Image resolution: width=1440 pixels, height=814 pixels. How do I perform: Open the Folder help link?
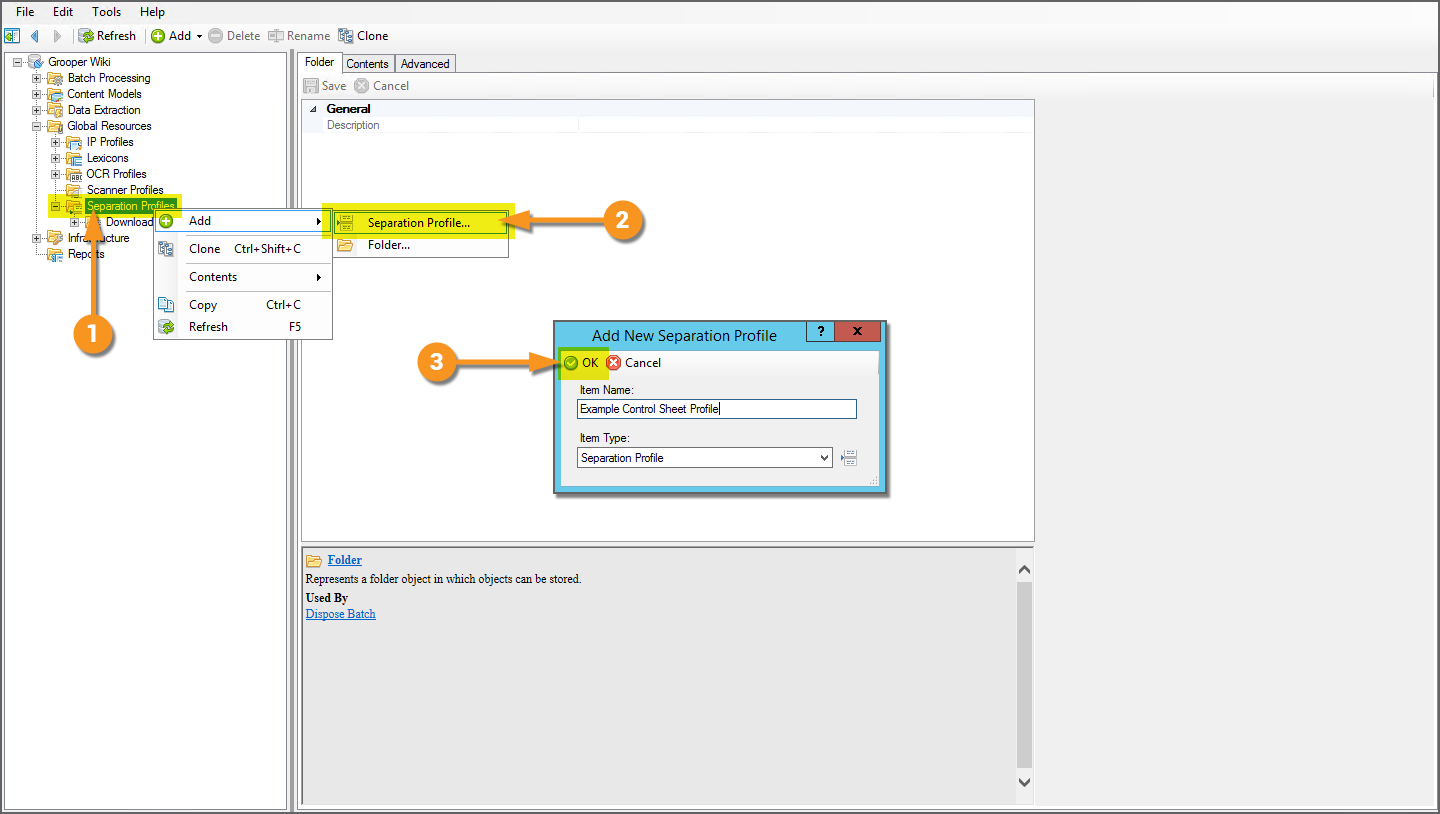(345, 560)
